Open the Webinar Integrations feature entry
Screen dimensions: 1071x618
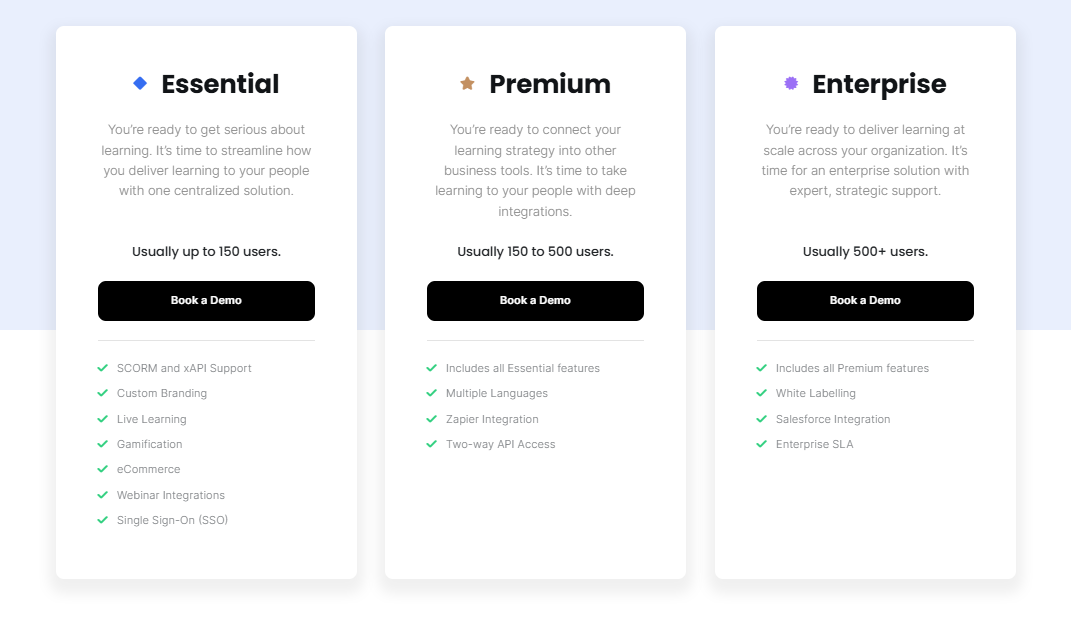171,494
